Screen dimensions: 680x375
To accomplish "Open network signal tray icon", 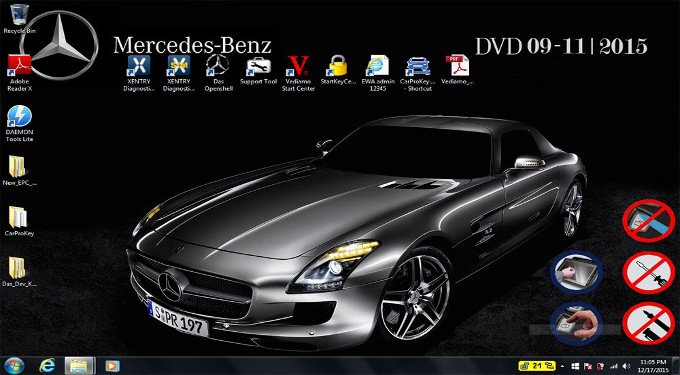I will (x=614, y=366).
